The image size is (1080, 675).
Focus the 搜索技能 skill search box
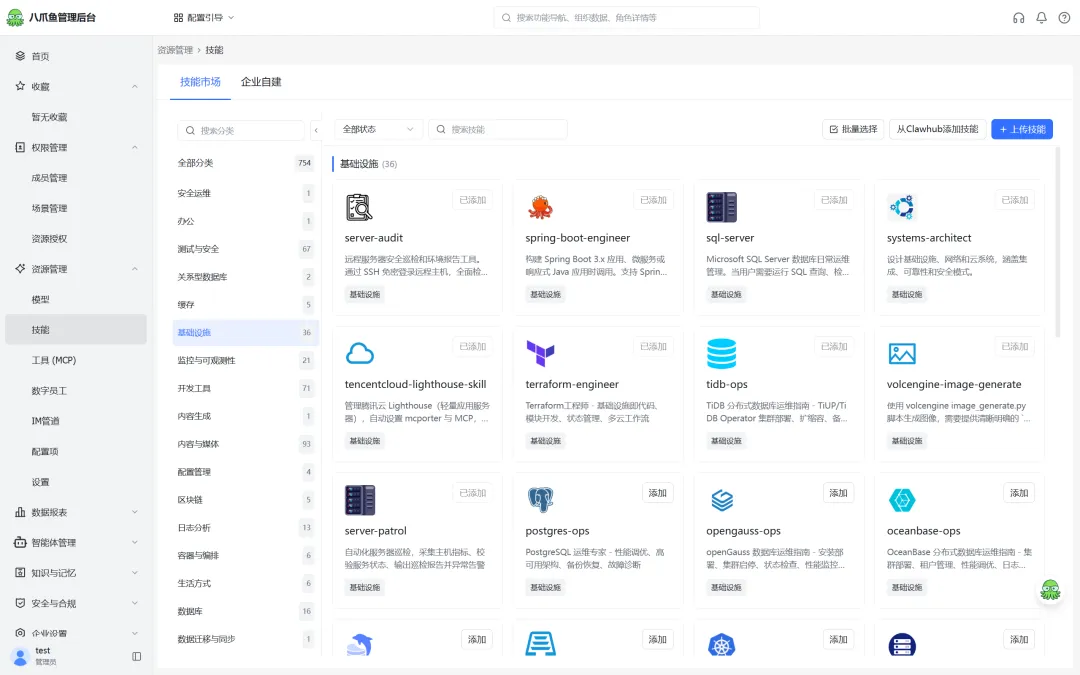[x=498, y=129]
